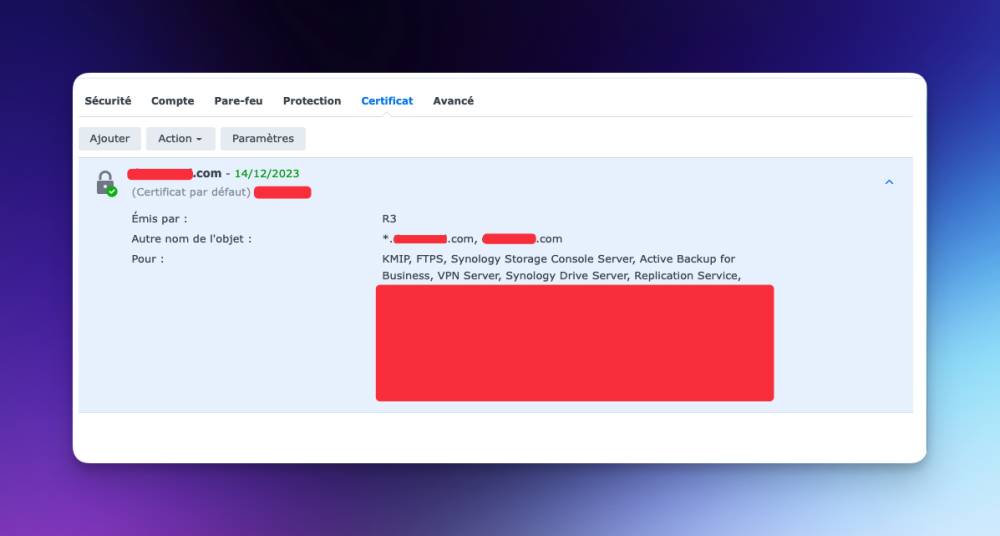Click the lock certificate icon
1000x536 pixels.
click(x=105, y=183)
